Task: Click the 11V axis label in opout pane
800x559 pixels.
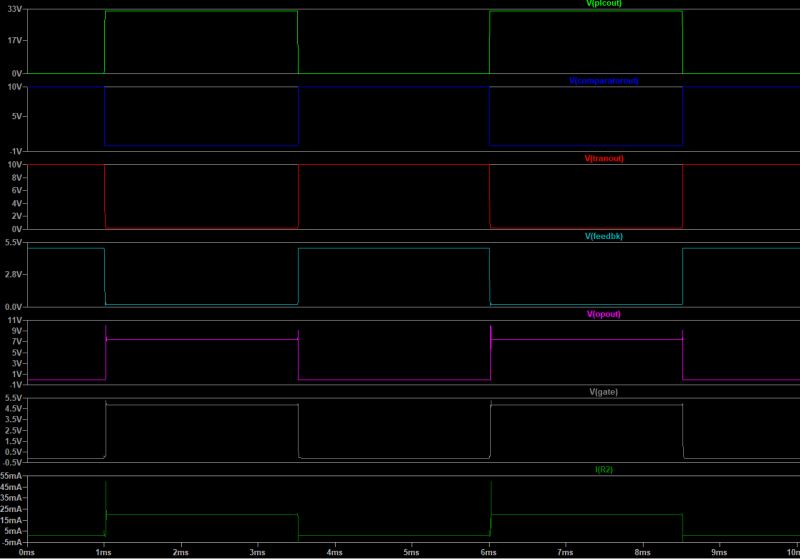Action: [x=15, y=320]
